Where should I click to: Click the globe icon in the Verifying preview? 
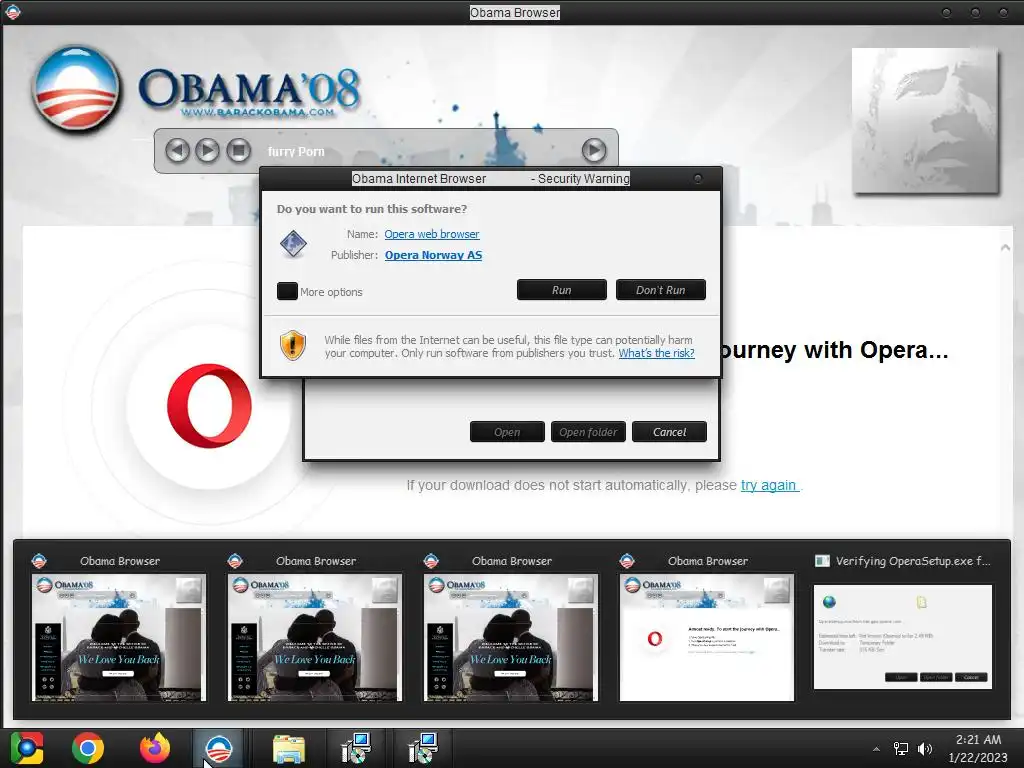pos(829,601)
